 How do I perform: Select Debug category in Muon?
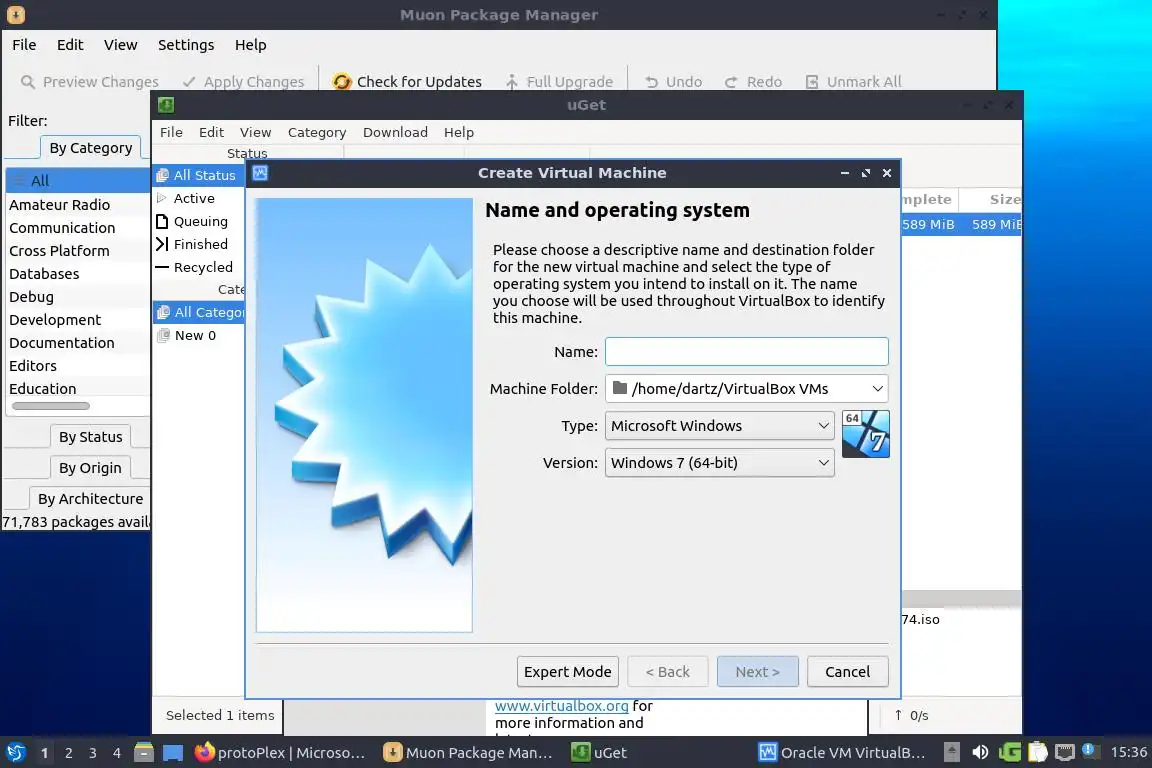(x=78, y=297)
